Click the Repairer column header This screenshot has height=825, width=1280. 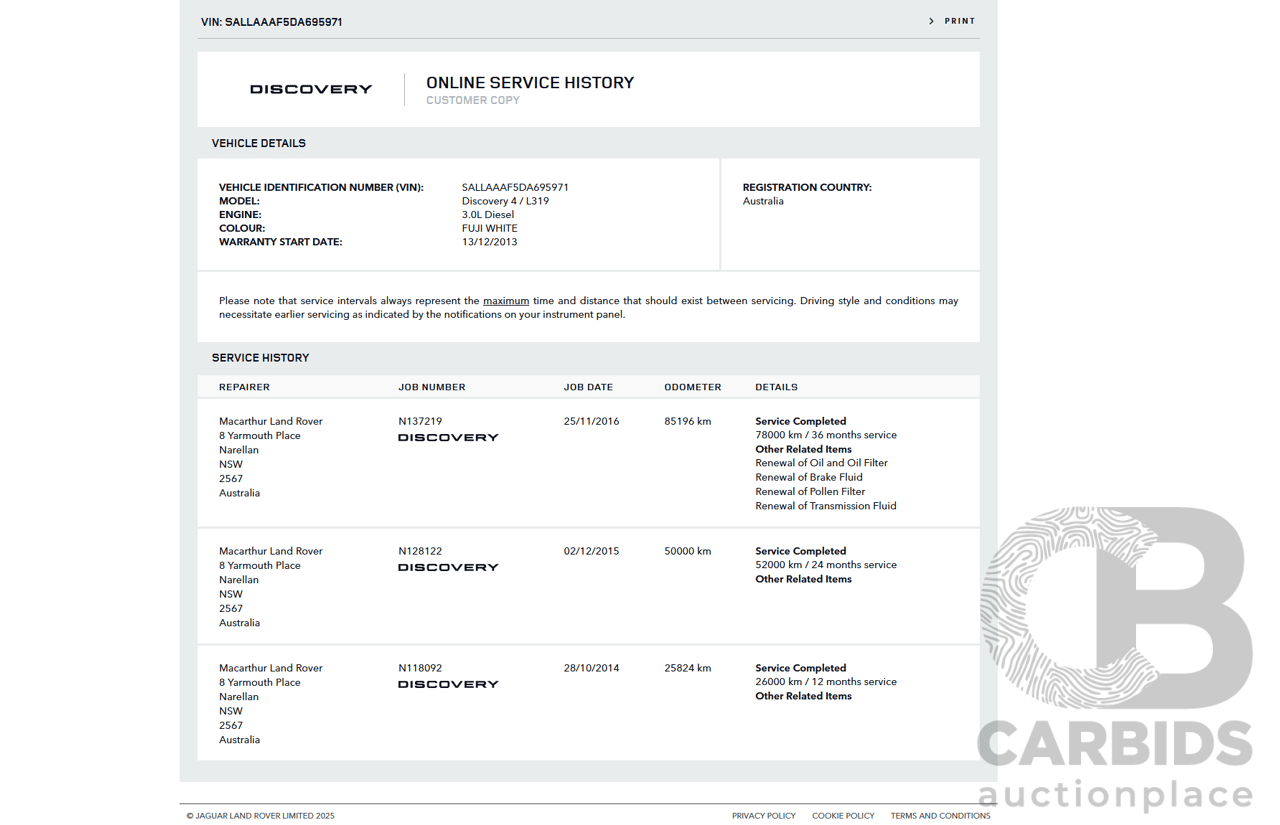coord(244,387)
